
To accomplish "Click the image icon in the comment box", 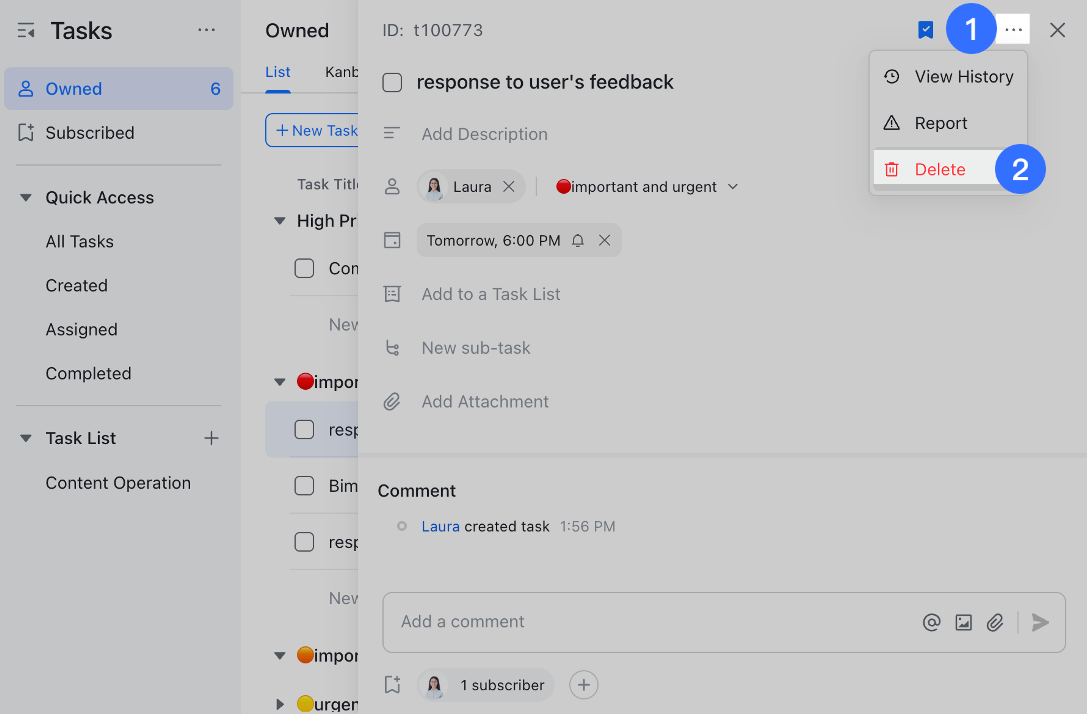I will click(x=963, y=622).
